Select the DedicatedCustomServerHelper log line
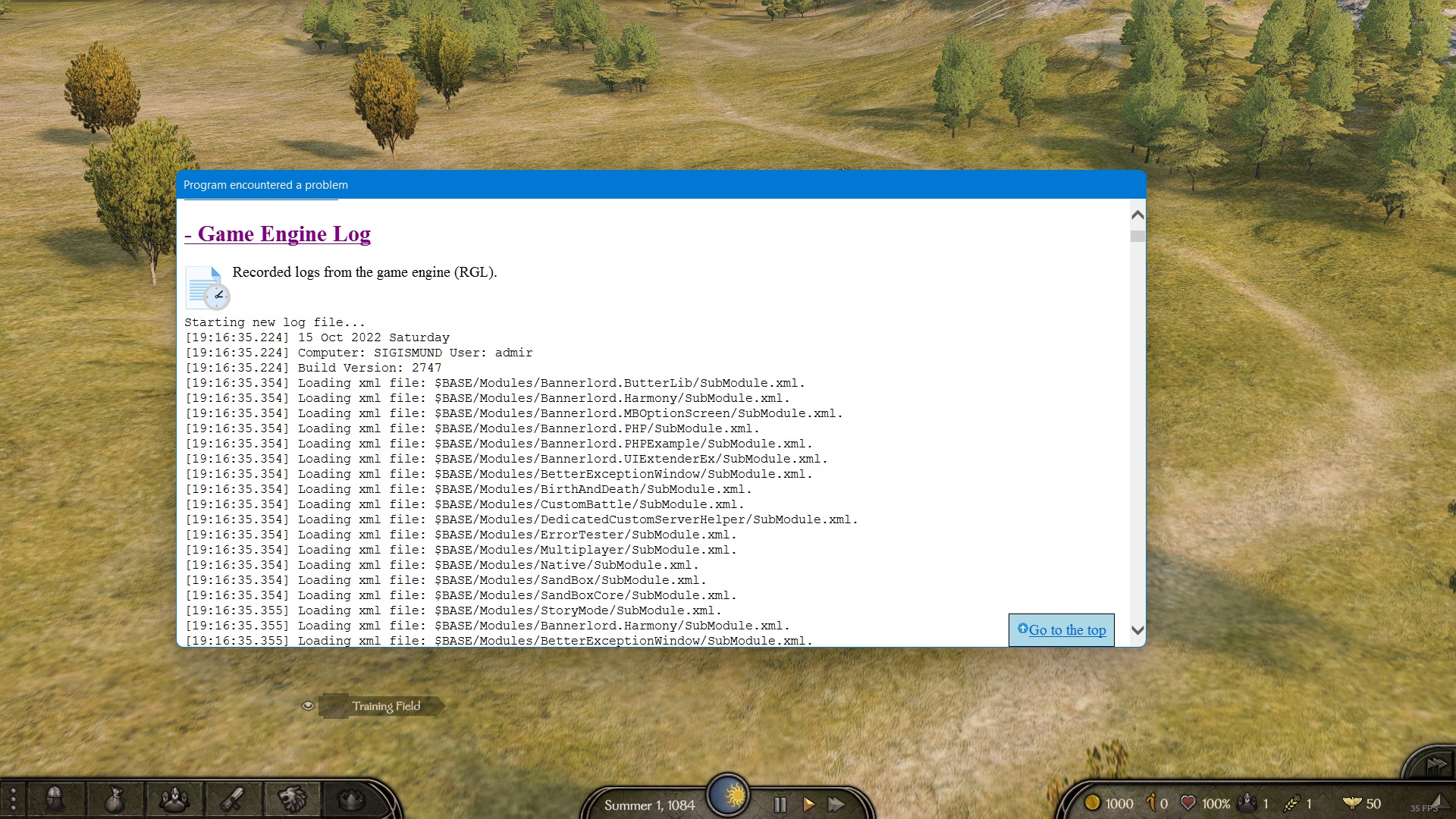 pyautogui.click(x=521, y=519)
